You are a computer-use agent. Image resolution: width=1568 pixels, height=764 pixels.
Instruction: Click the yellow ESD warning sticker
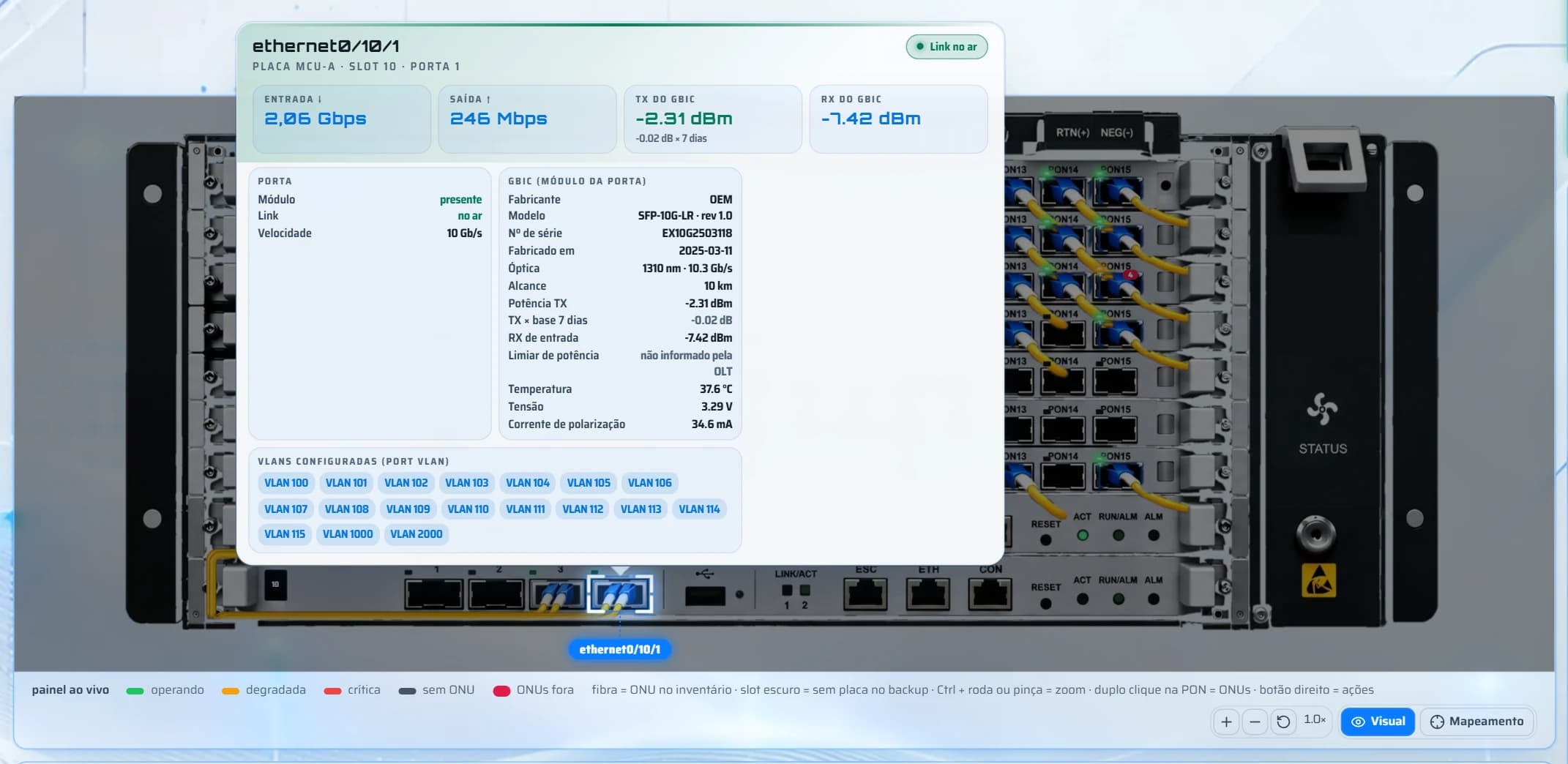point(1318,580)
